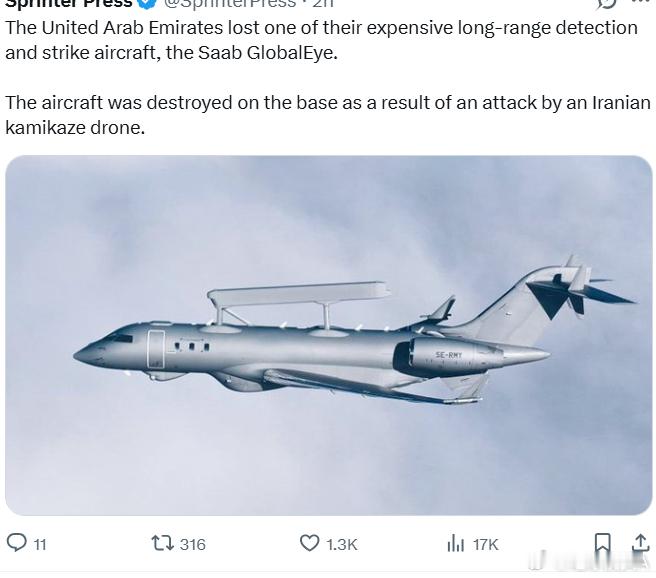Open the post's 2h timestamp

[323, 4]
